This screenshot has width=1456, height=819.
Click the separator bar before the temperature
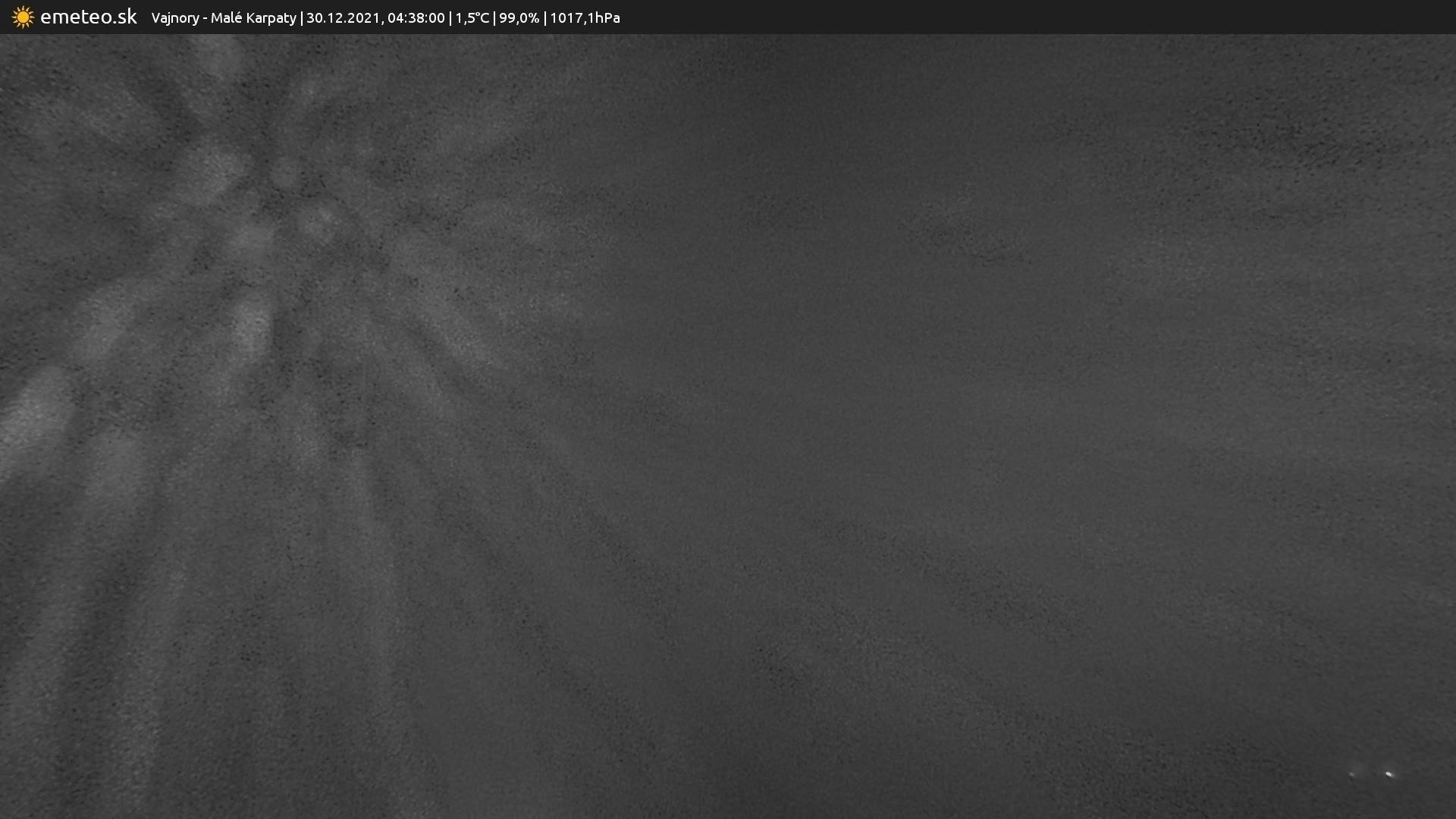point(450,17)
